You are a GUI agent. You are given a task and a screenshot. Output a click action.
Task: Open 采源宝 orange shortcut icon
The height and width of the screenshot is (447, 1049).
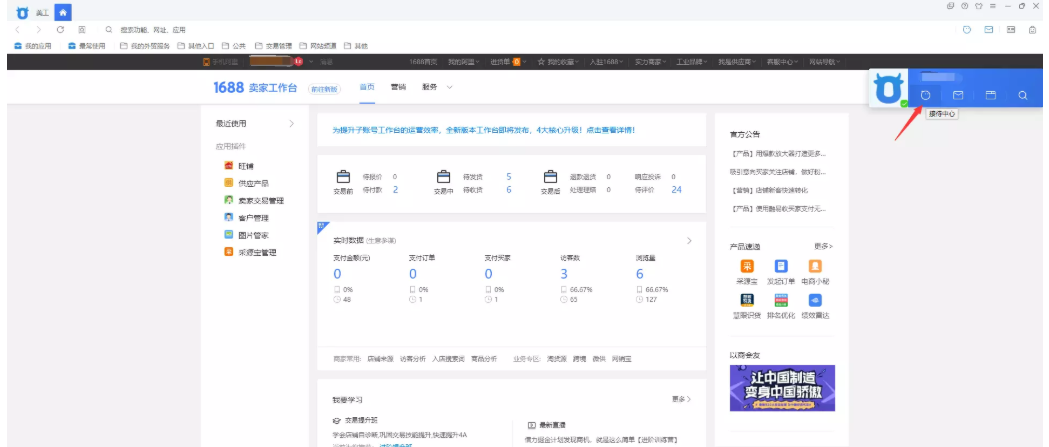(747, 266)
